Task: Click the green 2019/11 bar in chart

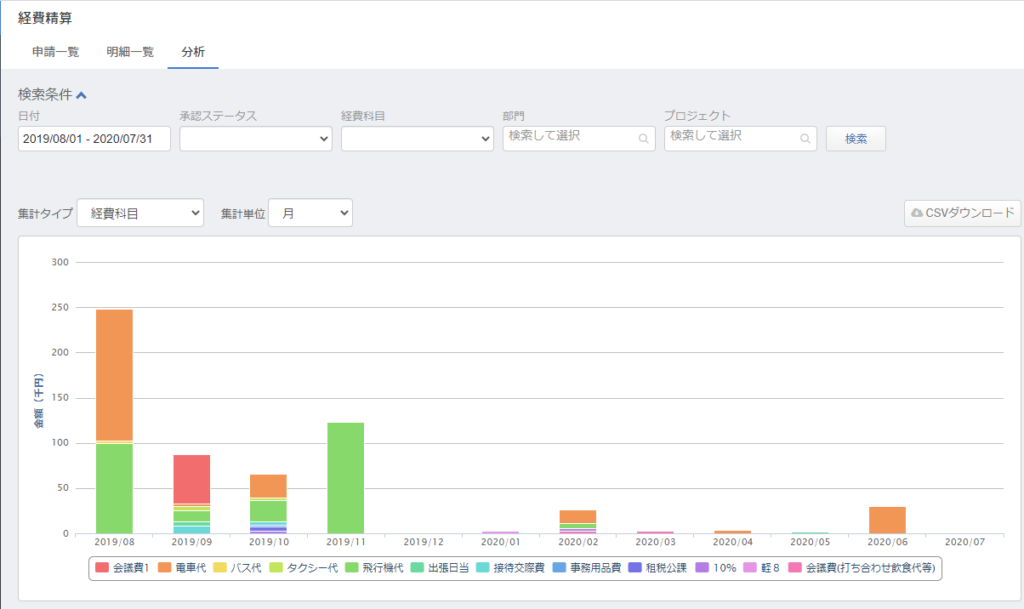Action: [346, 477]
